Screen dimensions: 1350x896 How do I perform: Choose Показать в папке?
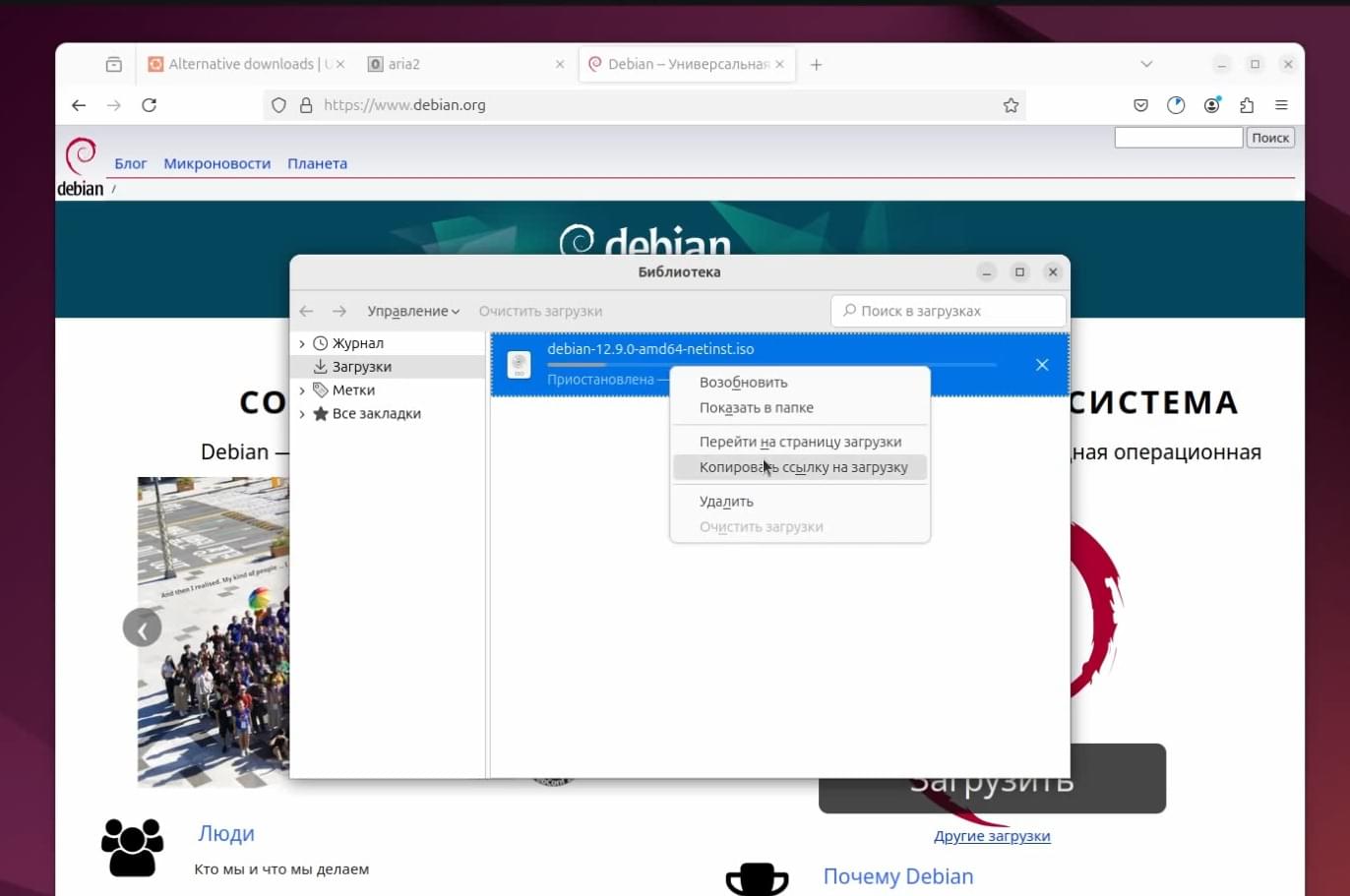pos(799,408)
